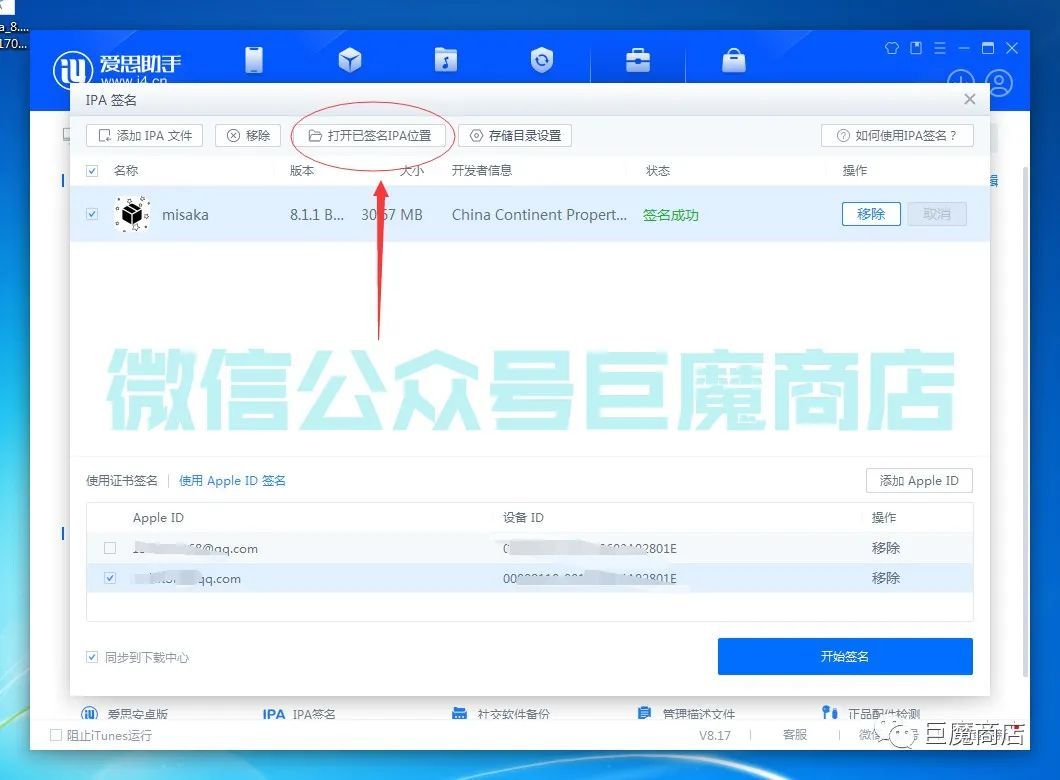Uncheck the second Apple ID checkbox

(110, 578)
